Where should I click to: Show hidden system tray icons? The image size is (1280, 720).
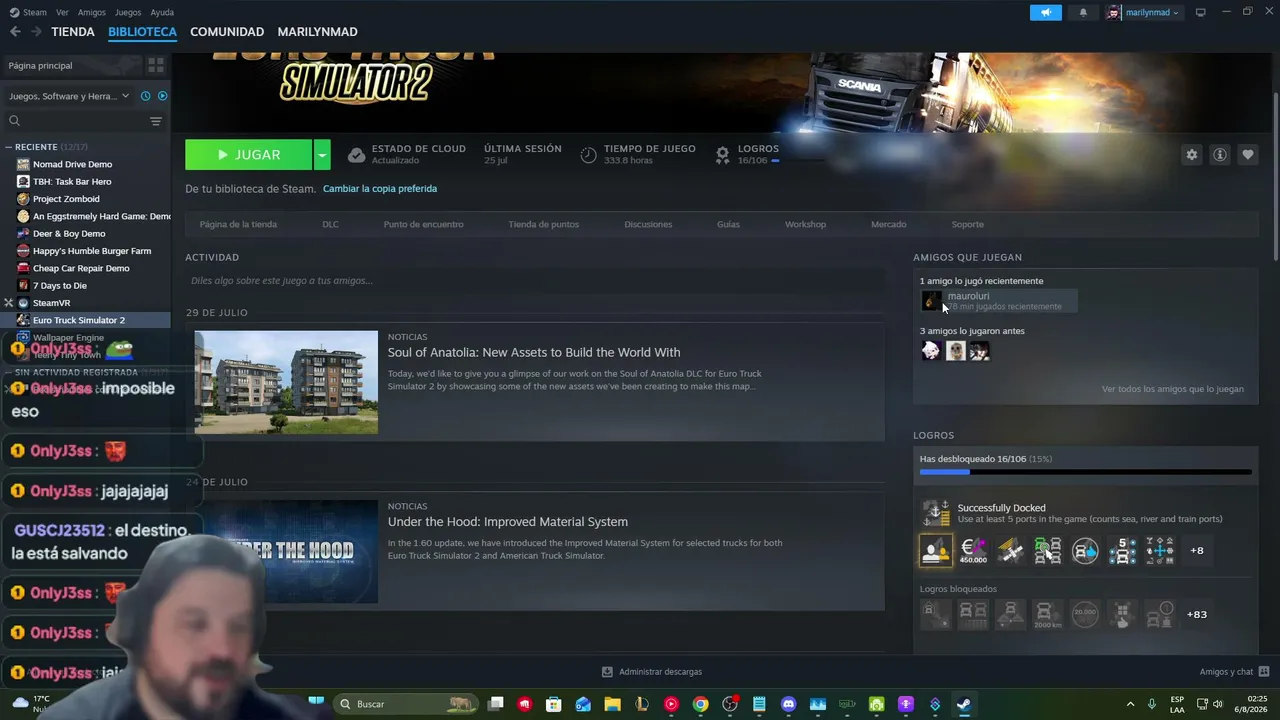[x=1130, y=704]
